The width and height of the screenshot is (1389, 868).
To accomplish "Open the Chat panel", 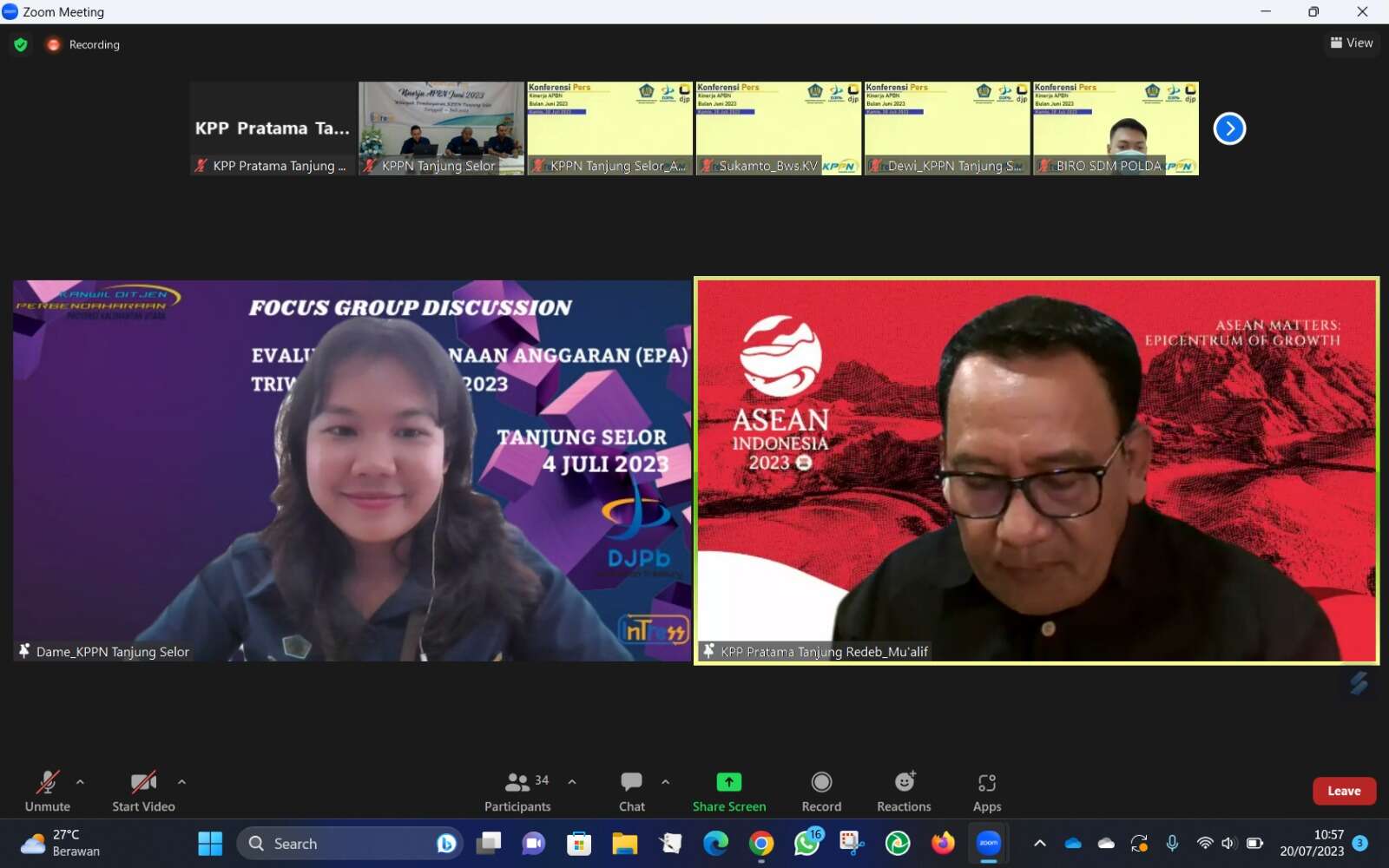I will [x=631, y=791].
